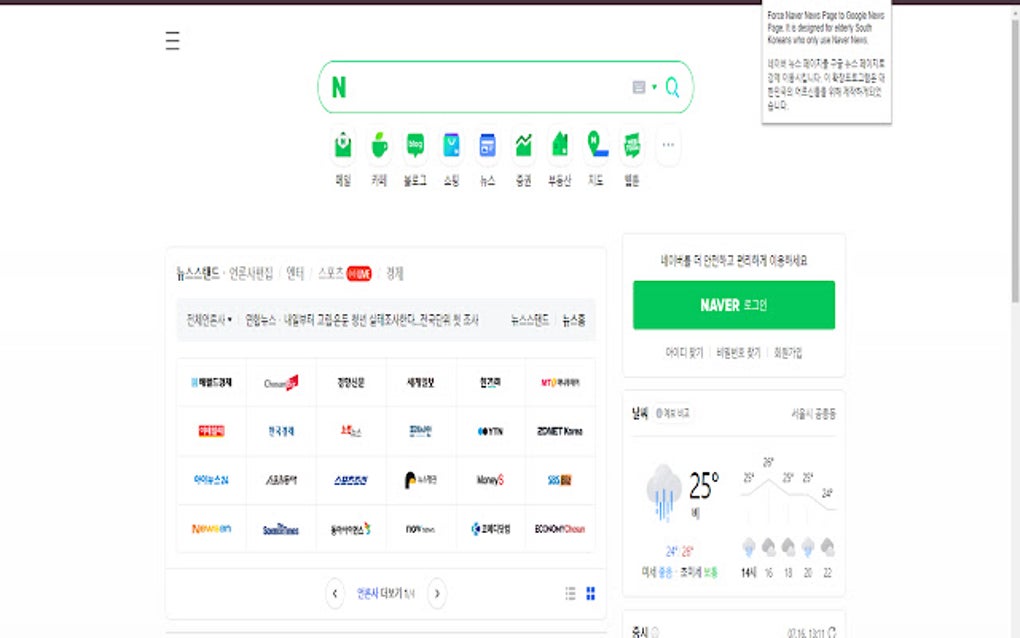This screenshot has height=638, width=1020.
Task: Click the 뉴스홈 link in the ticker bar
Action: (574, 320)
